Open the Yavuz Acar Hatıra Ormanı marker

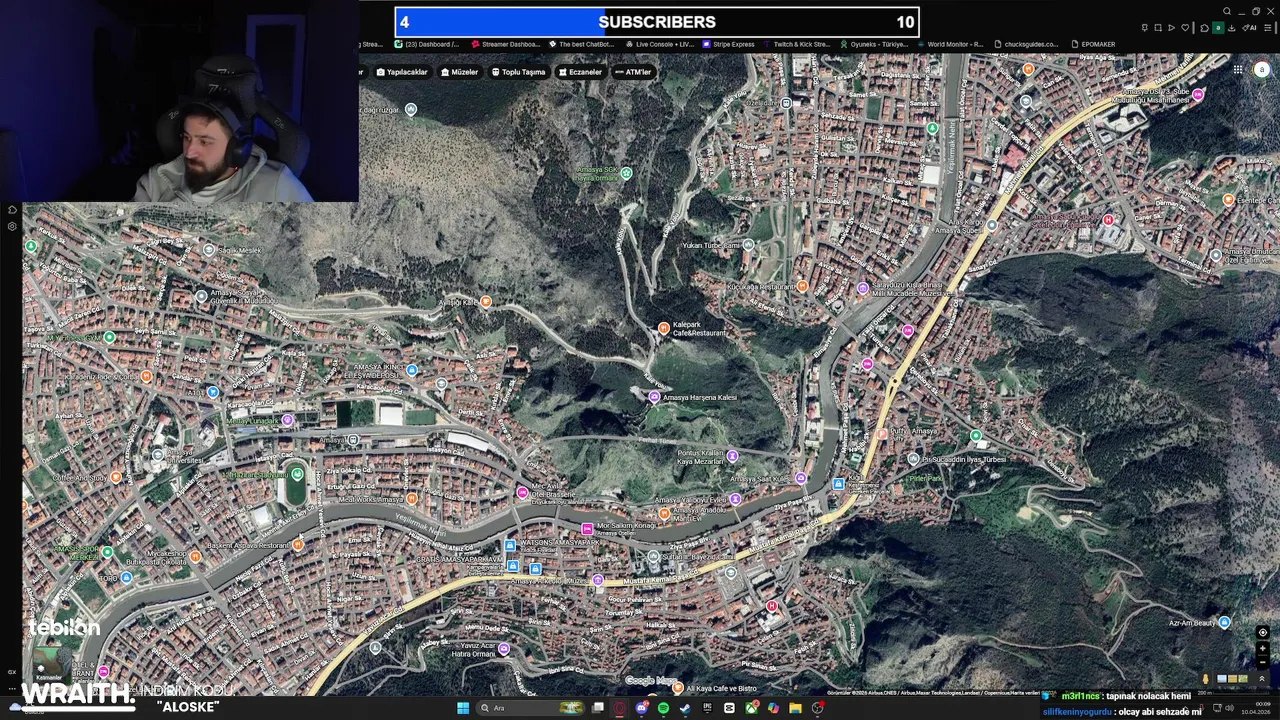504,649
